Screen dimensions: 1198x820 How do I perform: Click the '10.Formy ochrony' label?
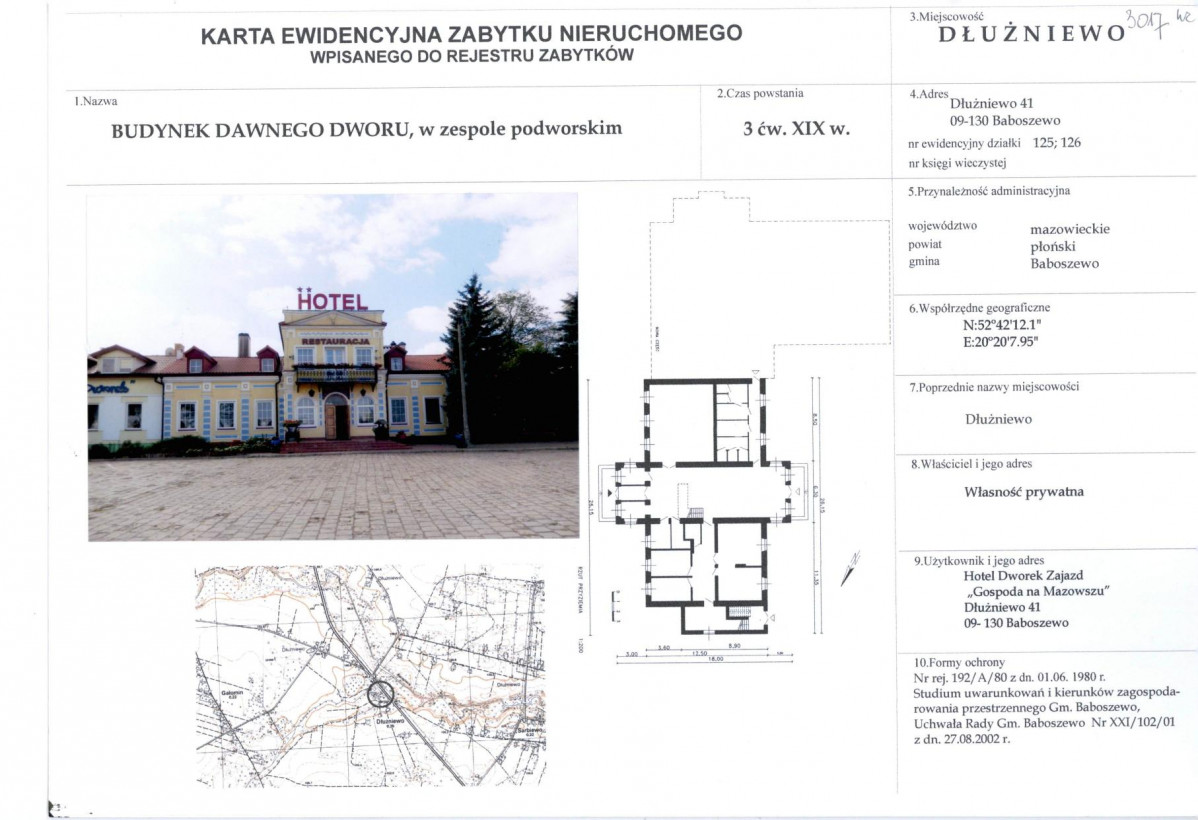pos(959,663)
